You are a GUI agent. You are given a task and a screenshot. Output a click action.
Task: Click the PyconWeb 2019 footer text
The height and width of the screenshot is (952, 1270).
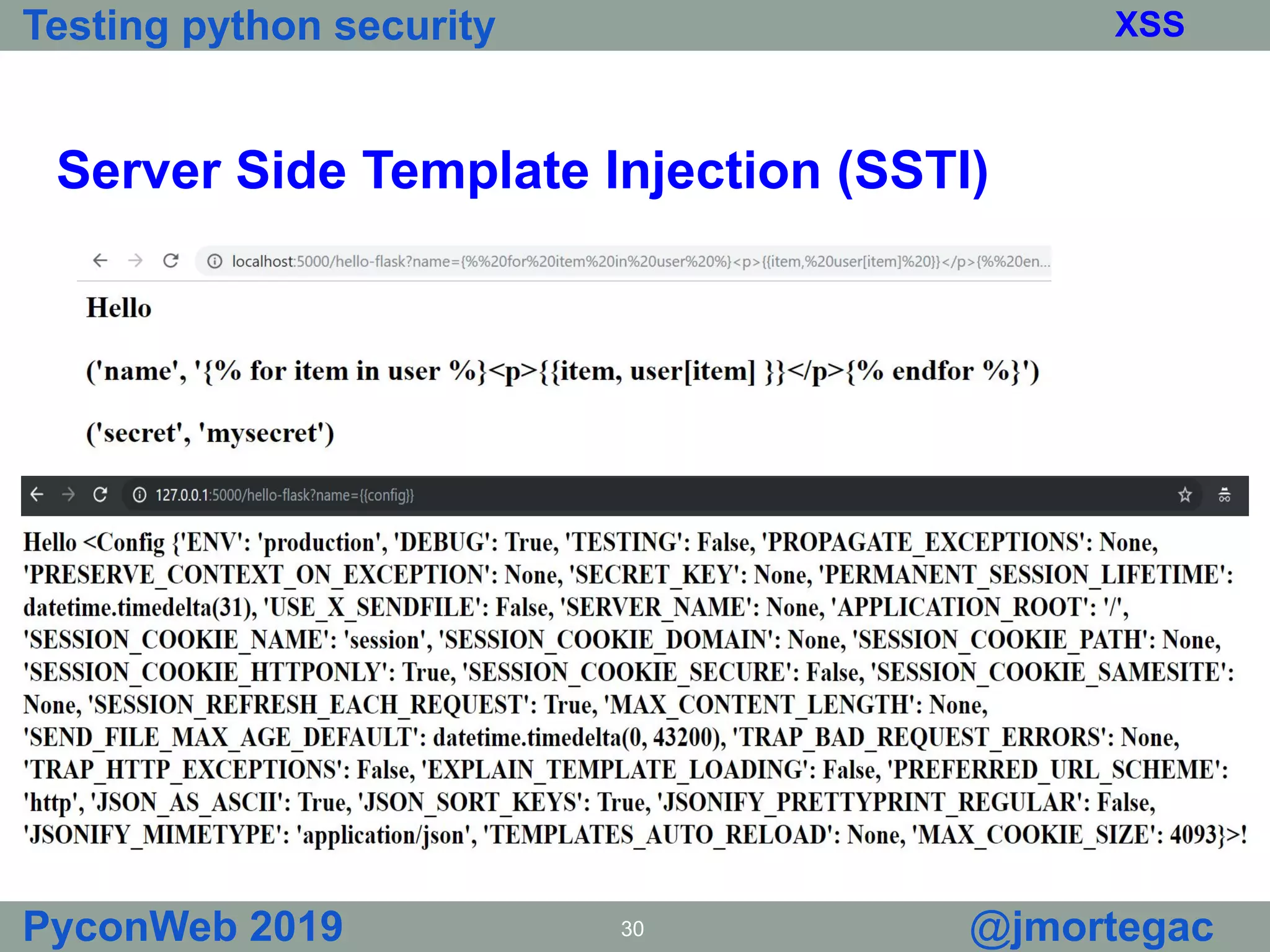pyautogui.click(x=183, y=927)
